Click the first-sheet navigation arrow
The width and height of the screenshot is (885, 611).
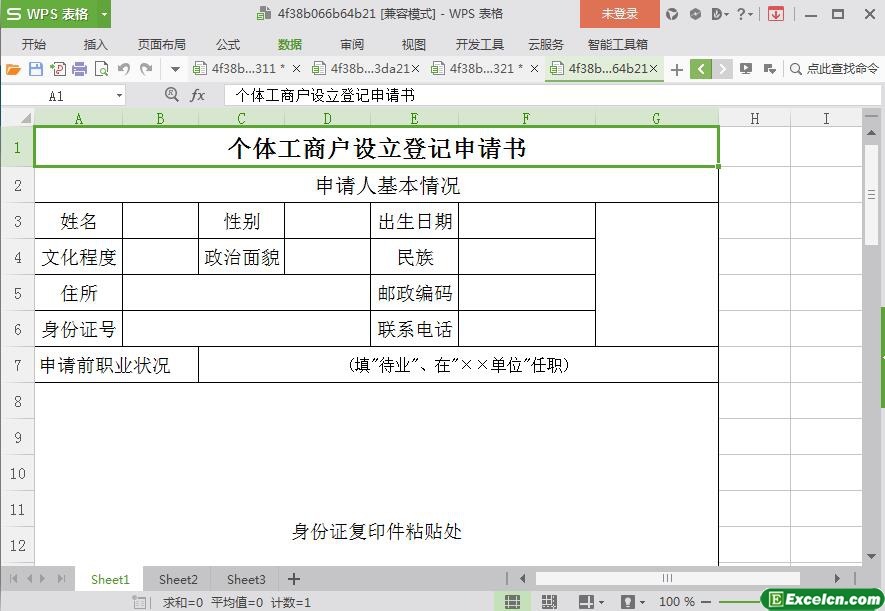point(14,579)
